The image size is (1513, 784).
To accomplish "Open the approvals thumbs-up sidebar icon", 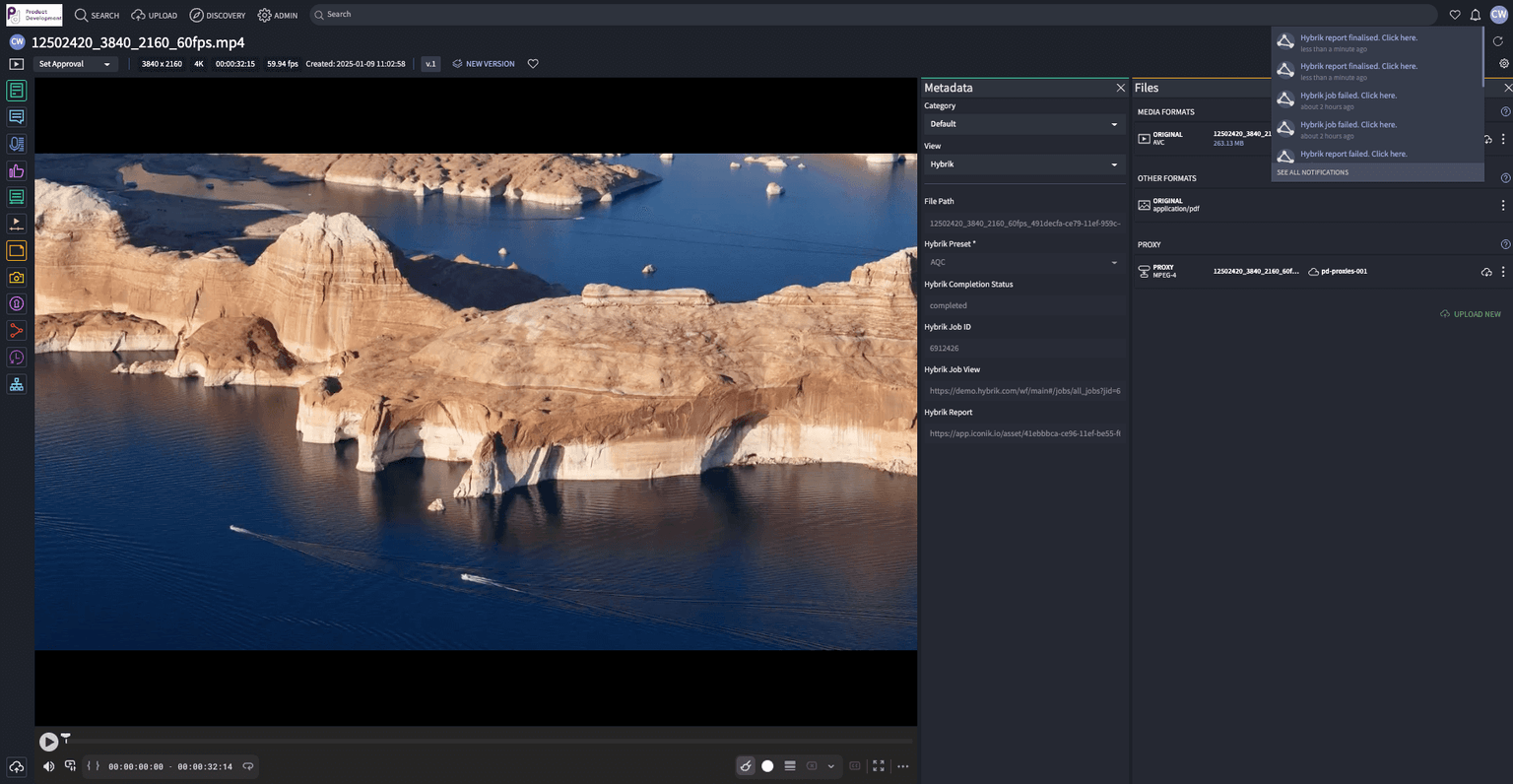I will click(x=17, y=170).
